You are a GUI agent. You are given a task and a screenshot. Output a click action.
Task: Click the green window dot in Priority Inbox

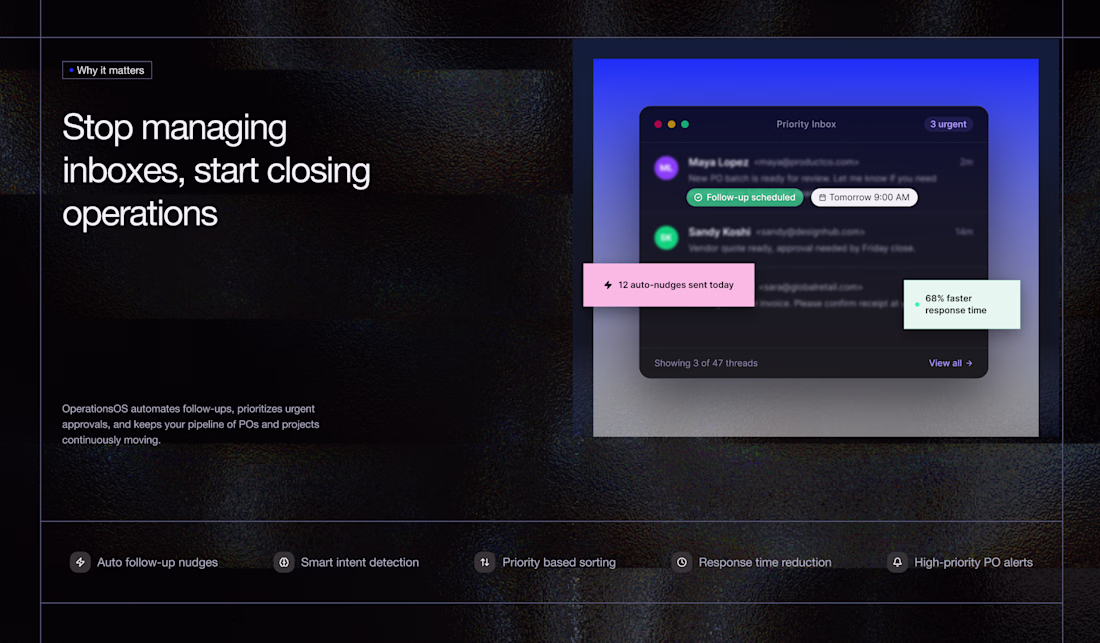click(x=685, y=124)
